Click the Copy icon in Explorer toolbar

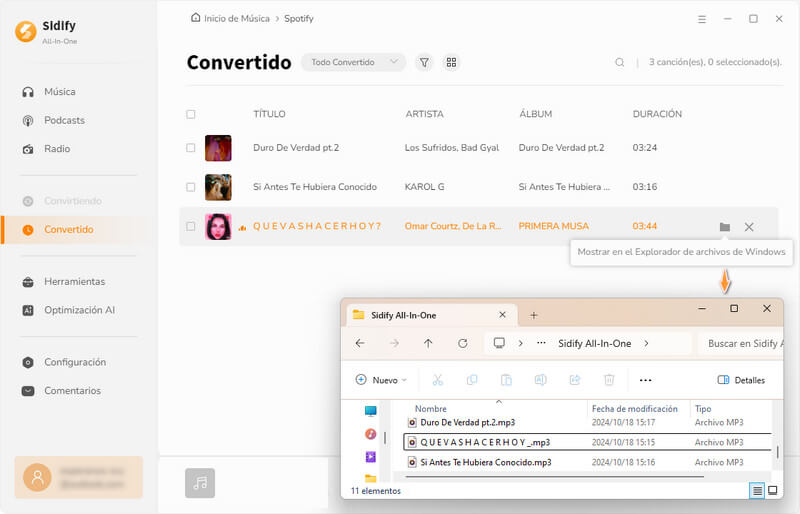472,380
